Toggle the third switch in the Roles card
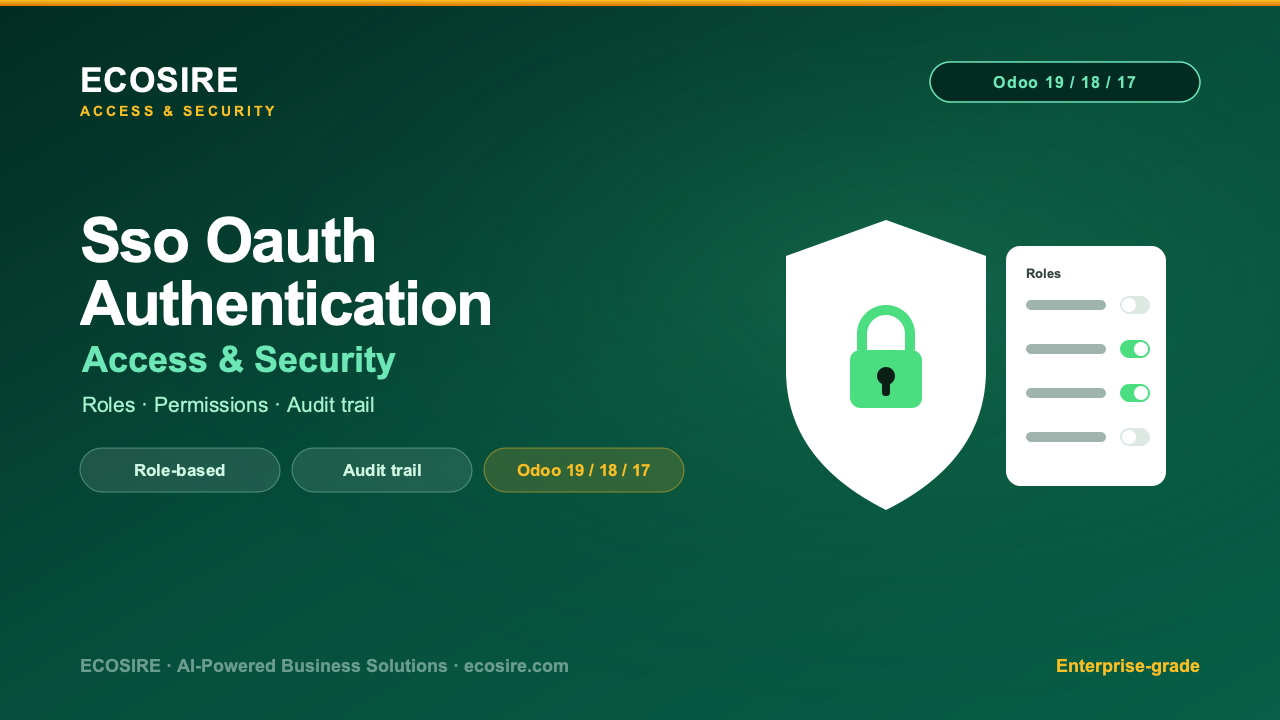The width and height of the screenshot is (1280, 720). pyautogui.click(x=1135, y=393)
